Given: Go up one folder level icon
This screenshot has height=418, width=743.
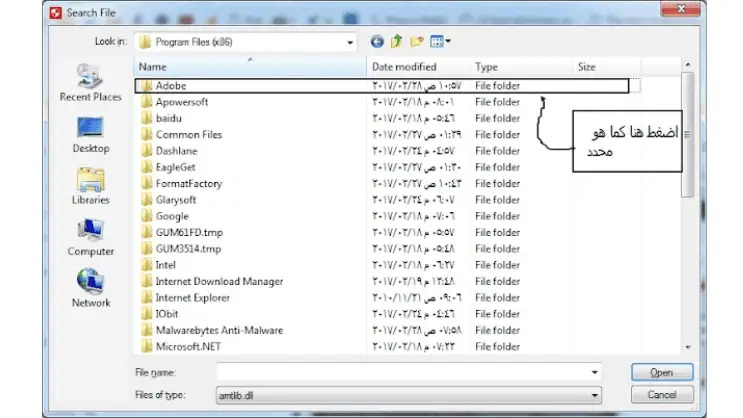Looking at the screenshot, I should [x=397, y=42].
